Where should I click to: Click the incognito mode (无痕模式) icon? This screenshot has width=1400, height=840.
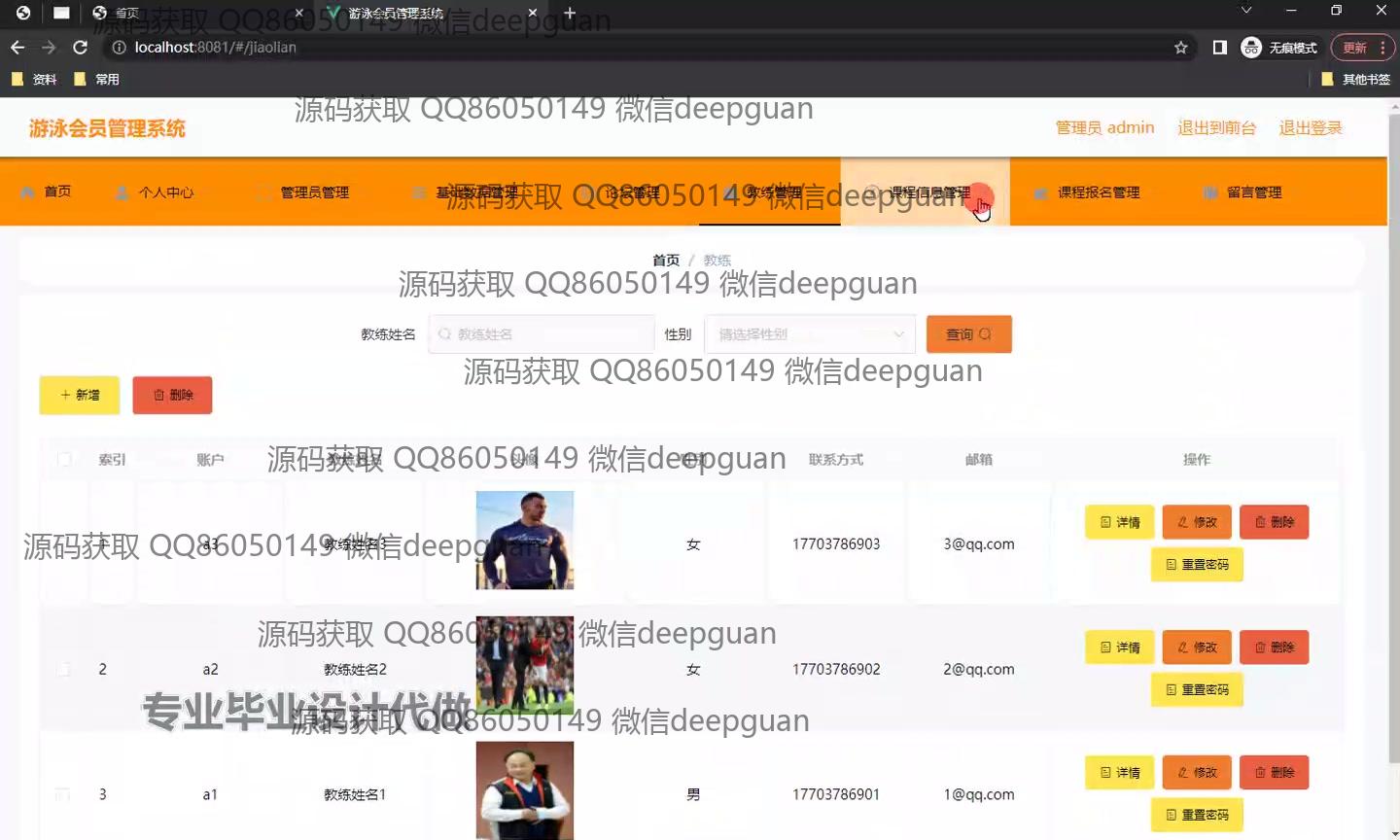[1251, 48]
